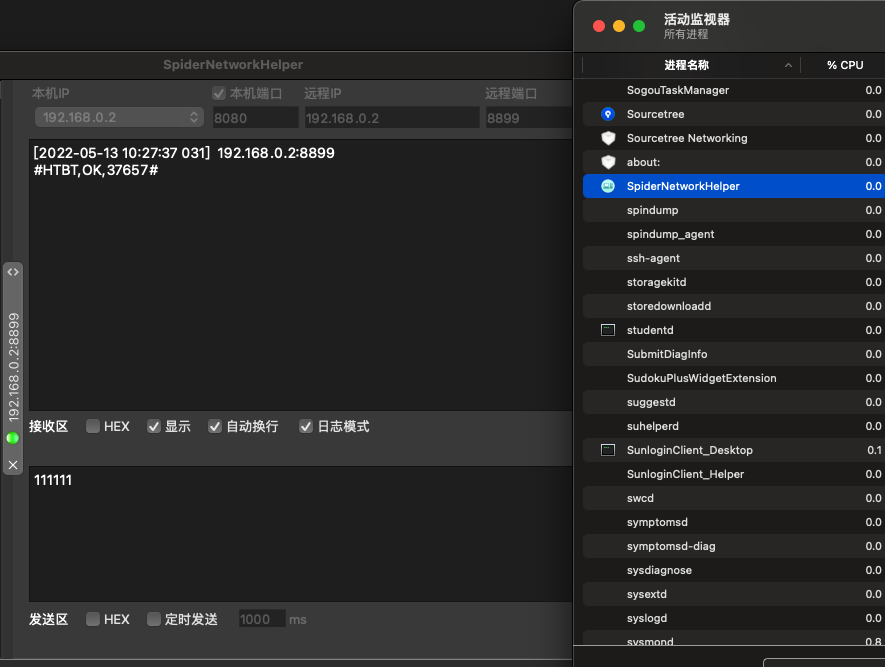Image resolution: width=885 pixels, height=667 pixels.
Task: Close the Activity Monitor window
Action: (599, 26)
